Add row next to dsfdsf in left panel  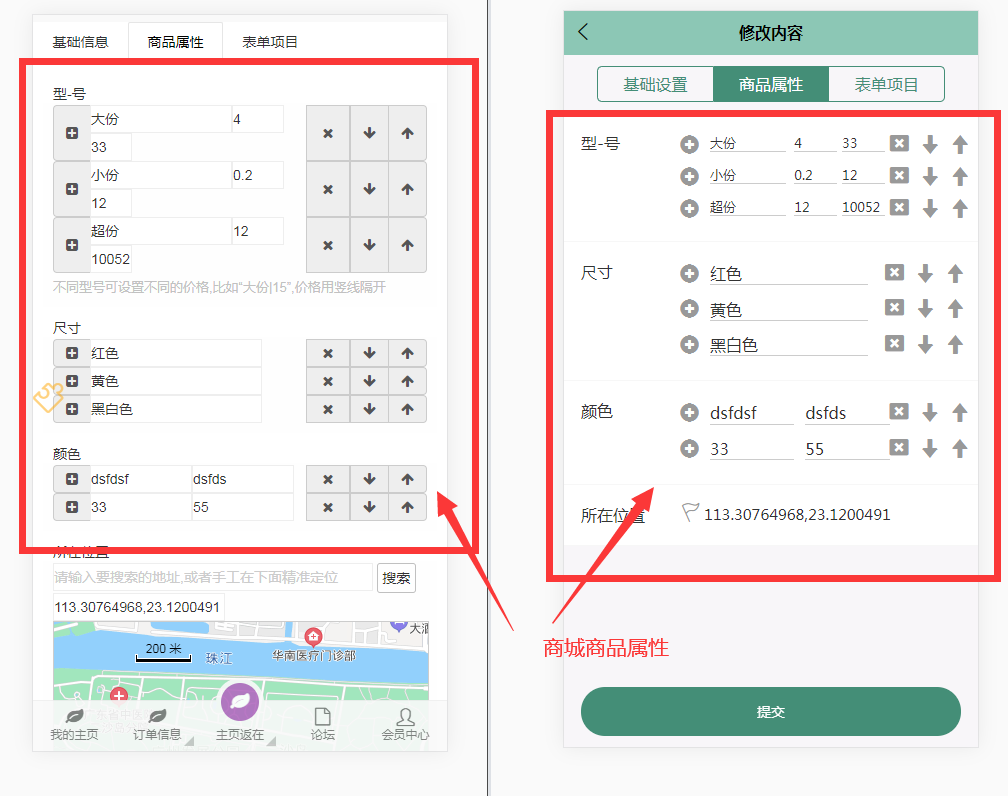pyautogui.click(x=72, y=479)
